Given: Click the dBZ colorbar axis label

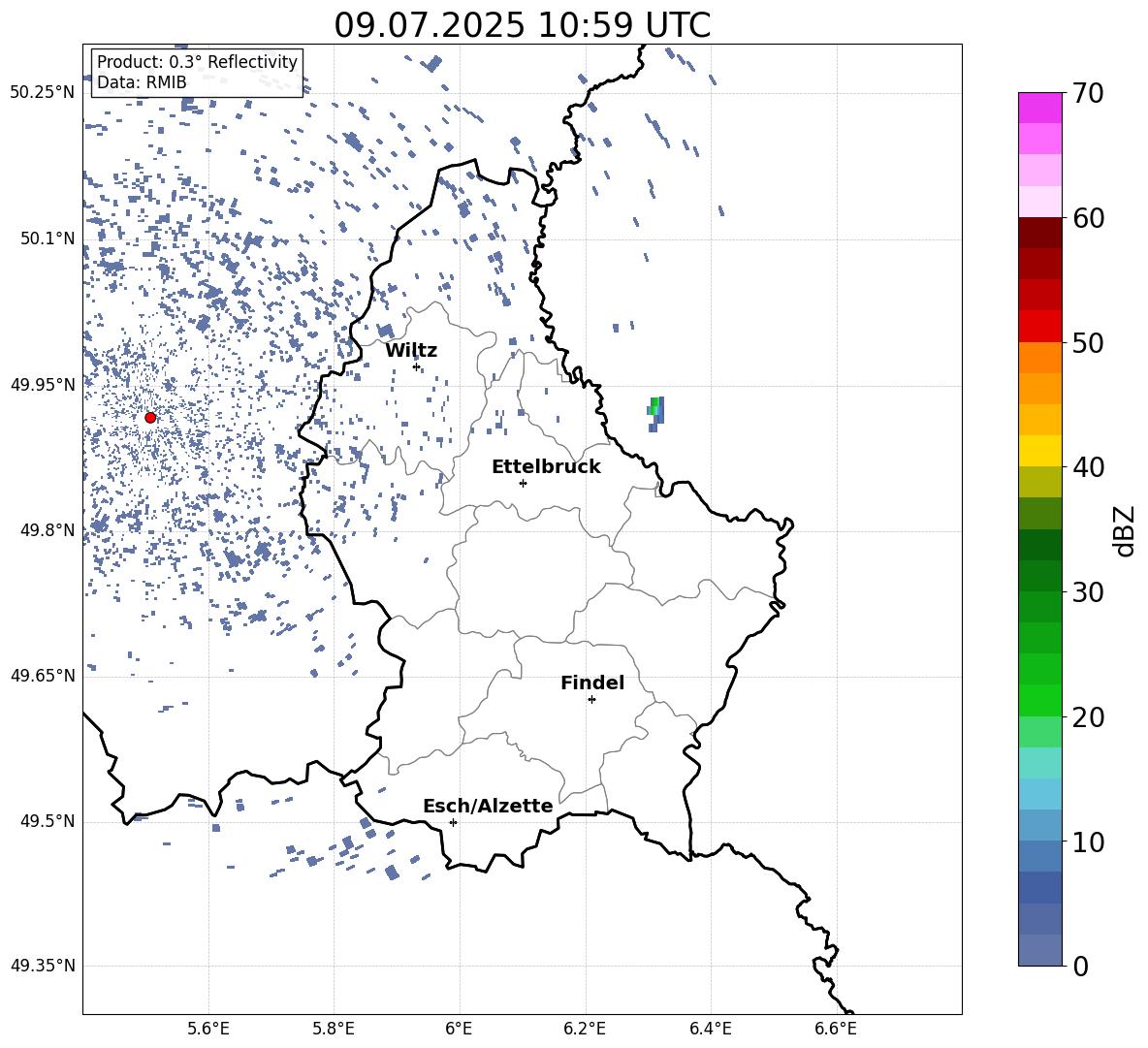Looking at the screenshot, I should pos(1123,530).
